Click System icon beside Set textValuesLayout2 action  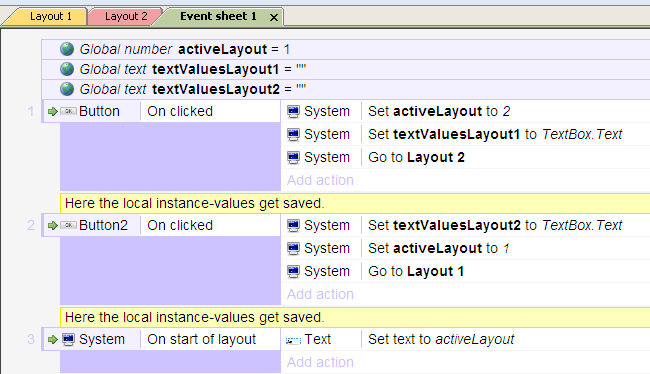293,225
